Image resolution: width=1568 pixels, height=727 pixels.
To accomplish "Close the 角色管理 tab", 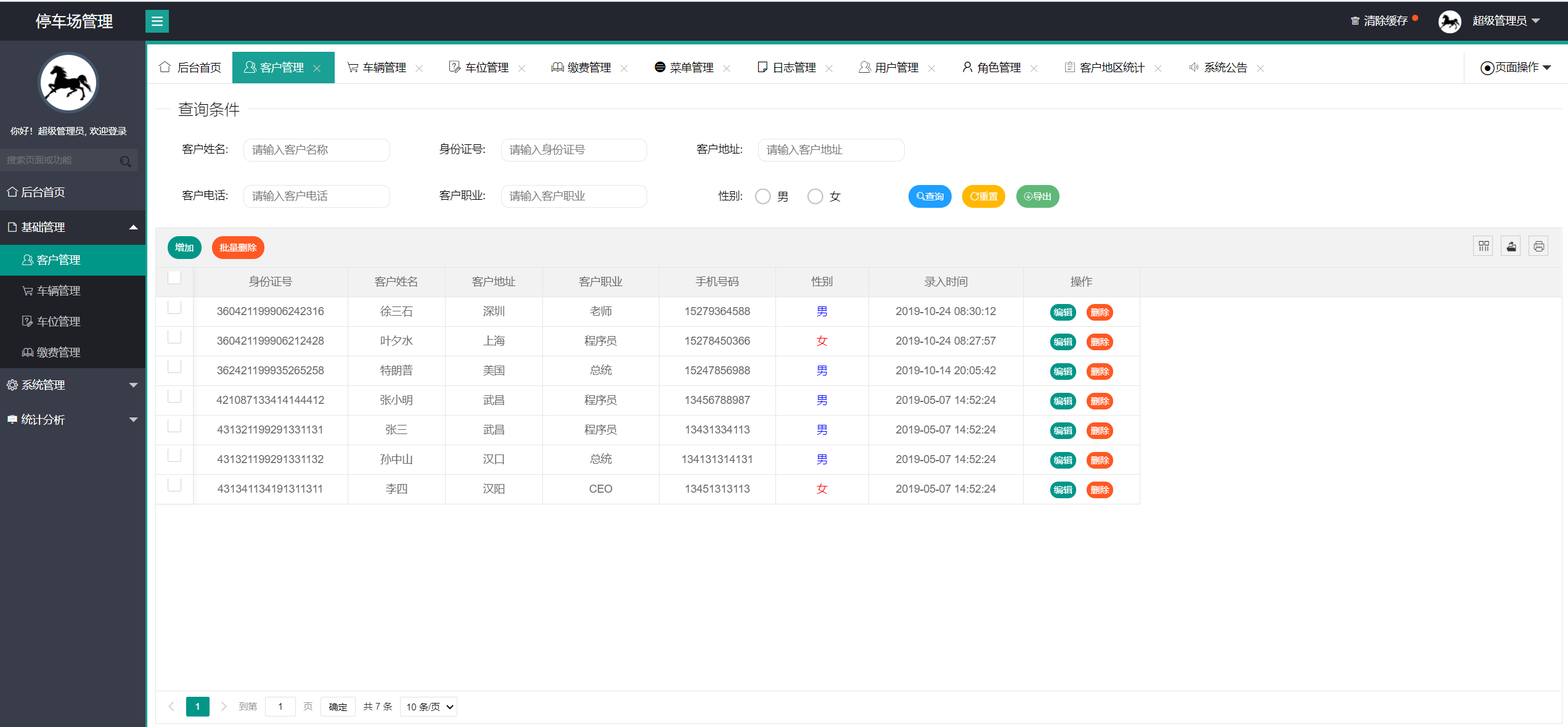I will [1034, 68].
